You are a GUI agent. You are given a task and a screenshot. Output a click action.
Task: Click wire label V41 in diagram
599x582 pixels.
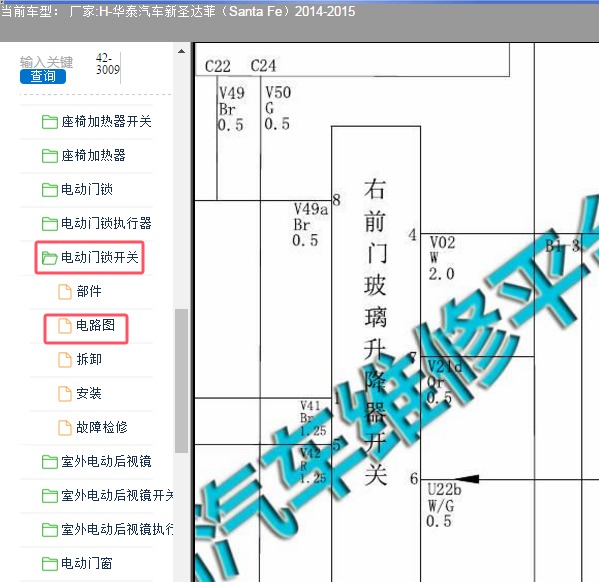tap(310, 405)
